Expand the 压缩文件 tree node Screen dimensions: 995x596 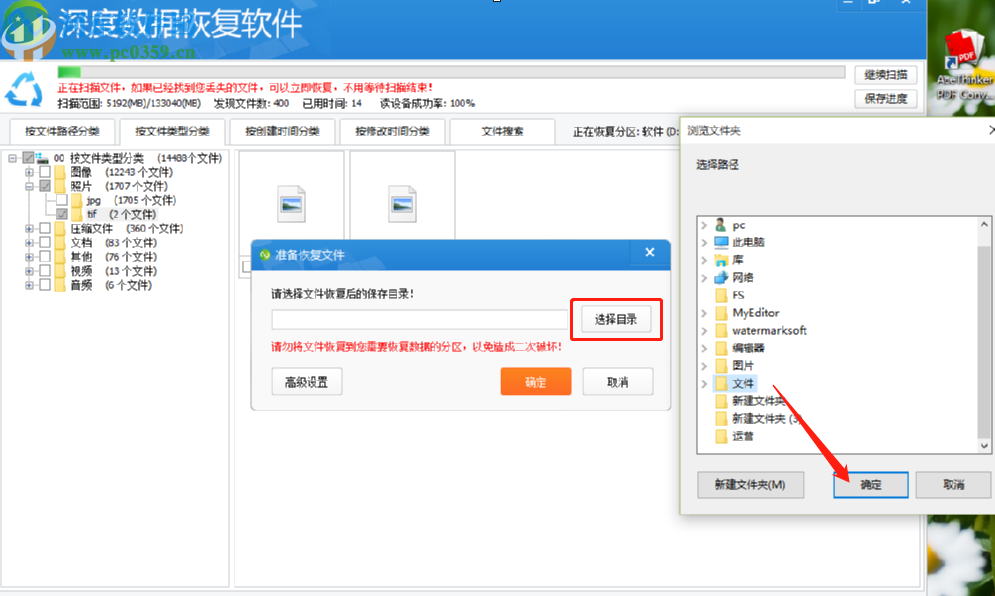coord(28,227)
